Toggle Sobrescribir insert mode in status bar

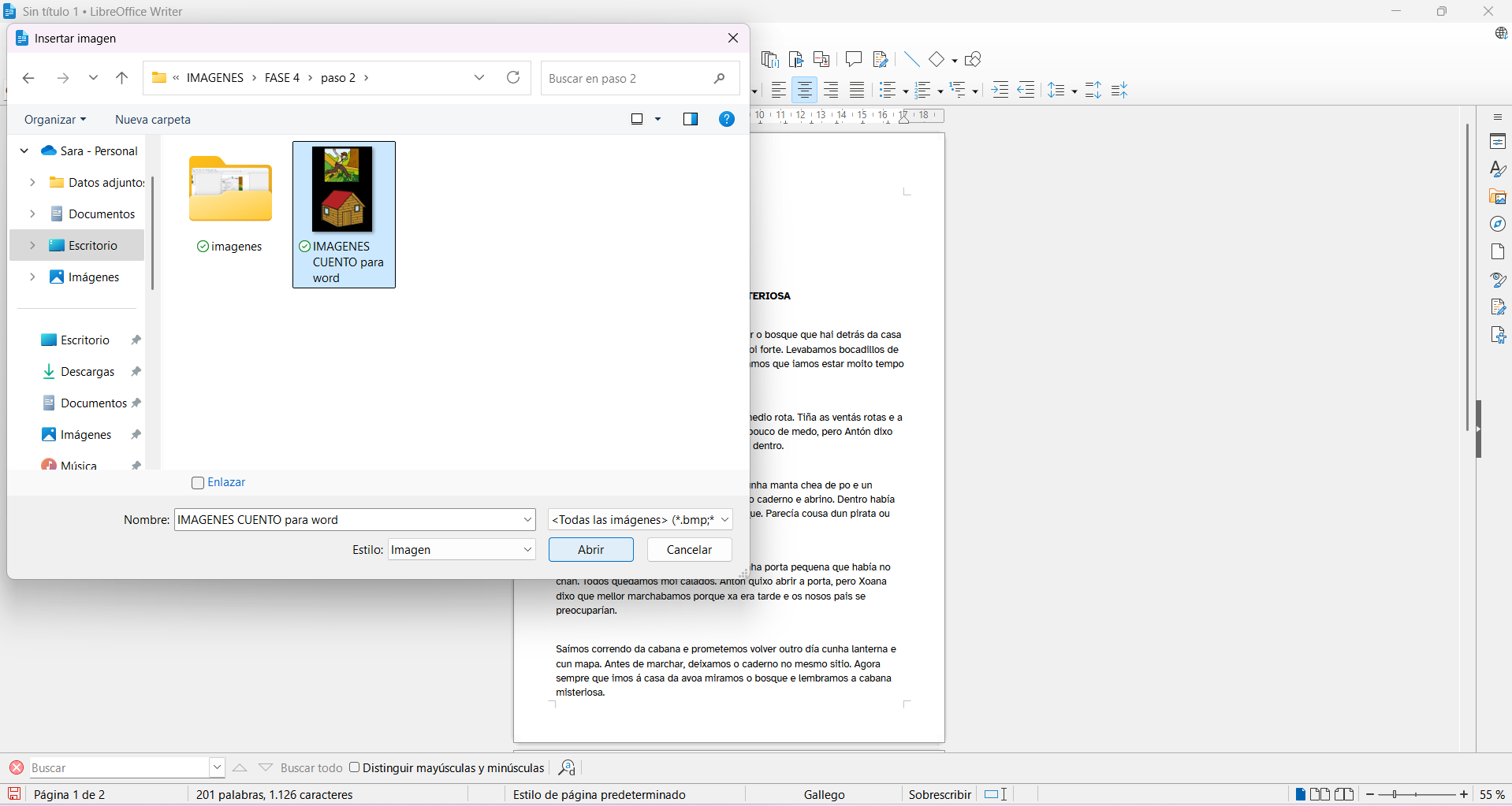pyautogui.click(x=939, y=794)
